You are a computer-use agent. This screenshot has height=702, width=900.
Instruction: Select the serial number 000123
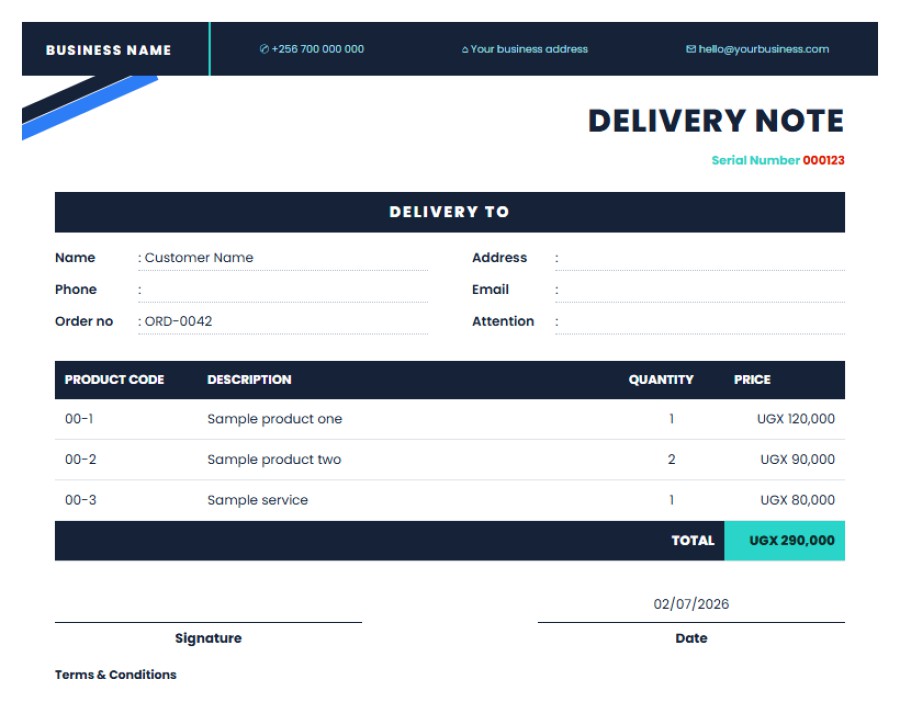[x=824, y=160]
